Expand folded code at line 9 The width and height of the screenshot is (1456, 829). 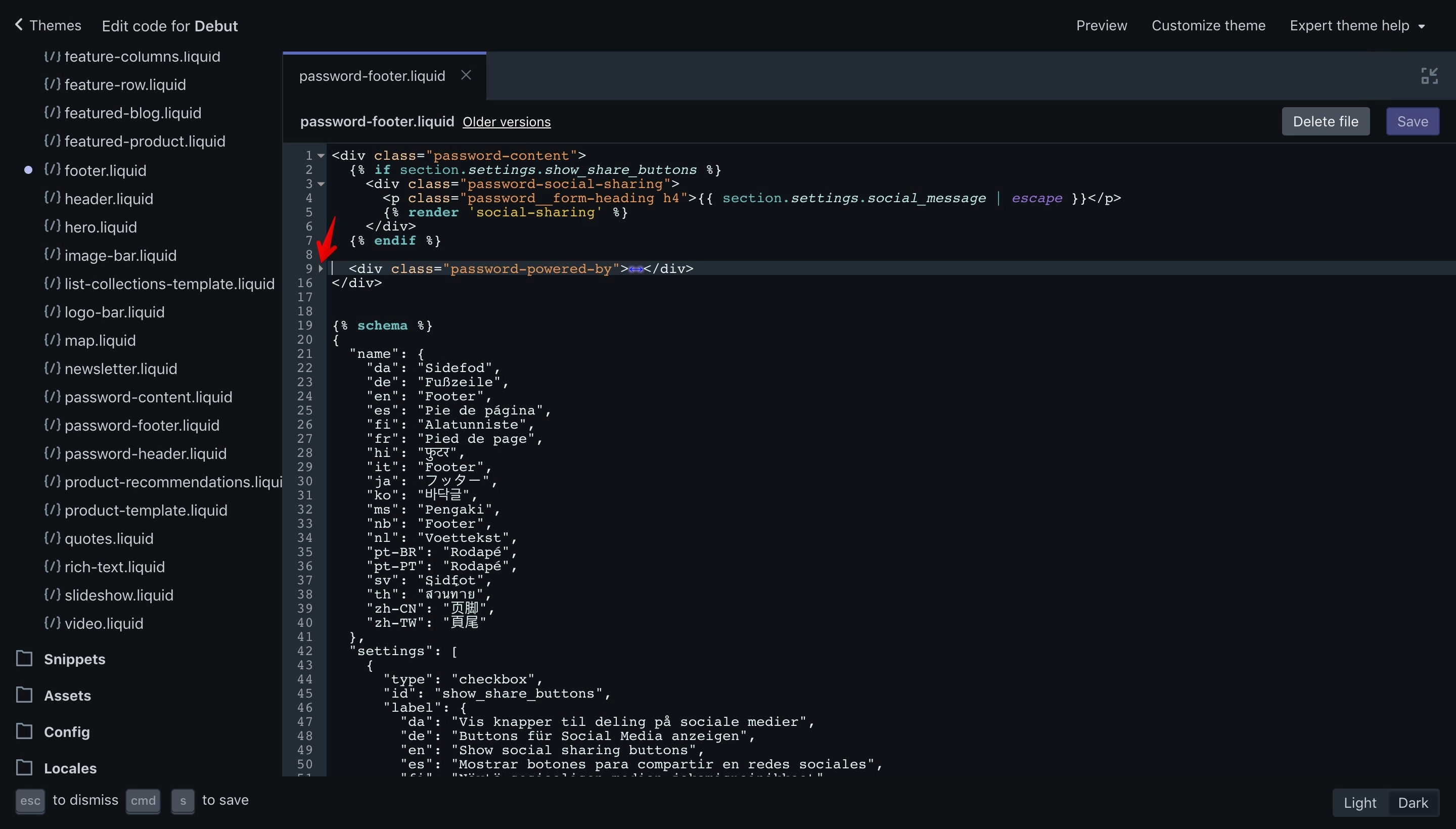(x=321, y=269)
